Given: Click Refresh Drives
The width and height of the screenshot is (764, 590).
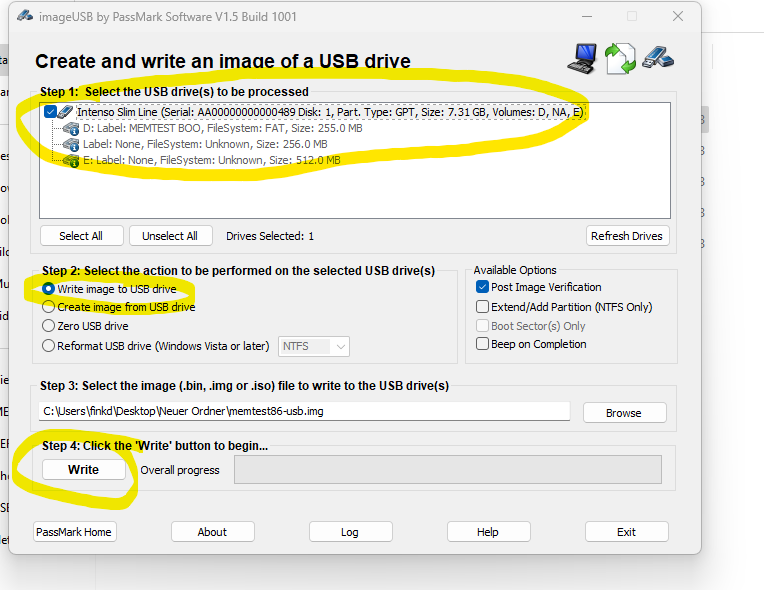Looking at the screenshot, I should 627,236.
